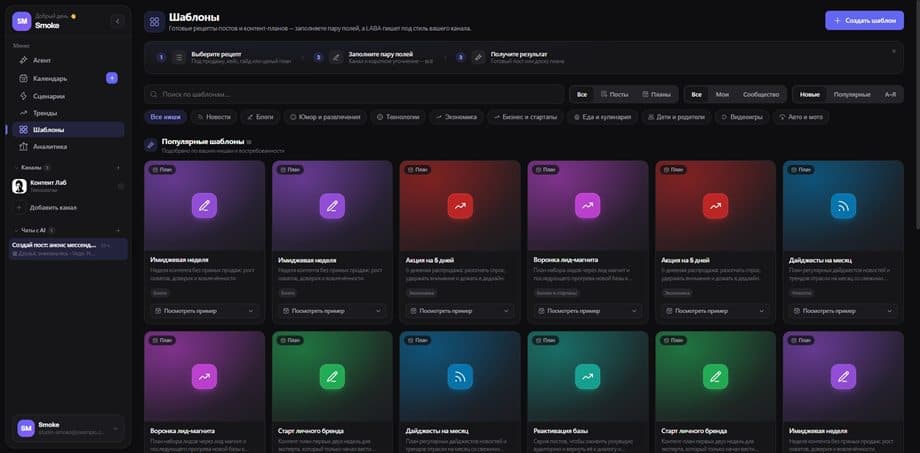Open the Smoke account menu at sidebar bottom

point(68,428)
